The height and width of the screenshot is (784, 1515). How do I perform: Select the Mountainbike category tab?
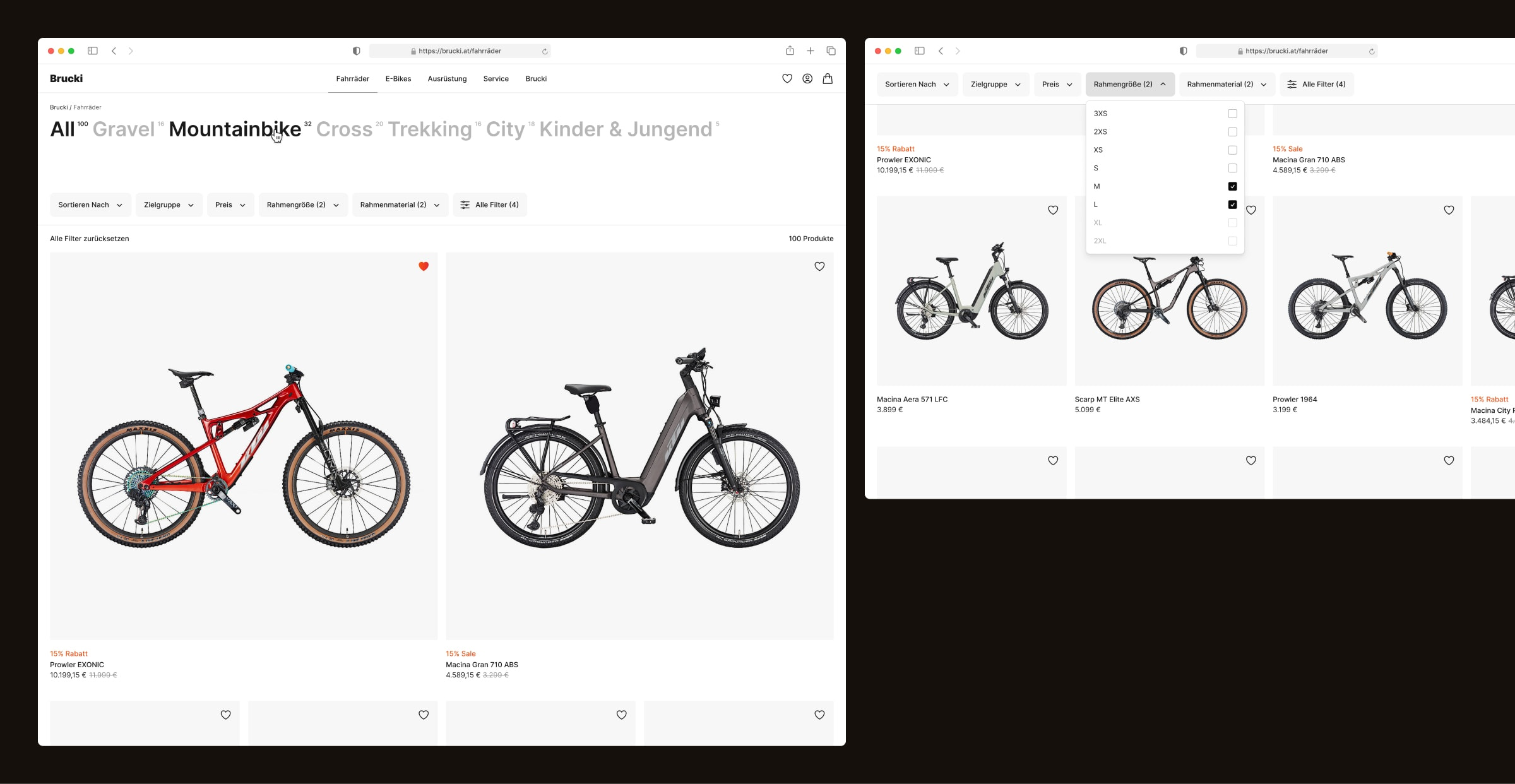pyautogui.click(x=235, y=129)
